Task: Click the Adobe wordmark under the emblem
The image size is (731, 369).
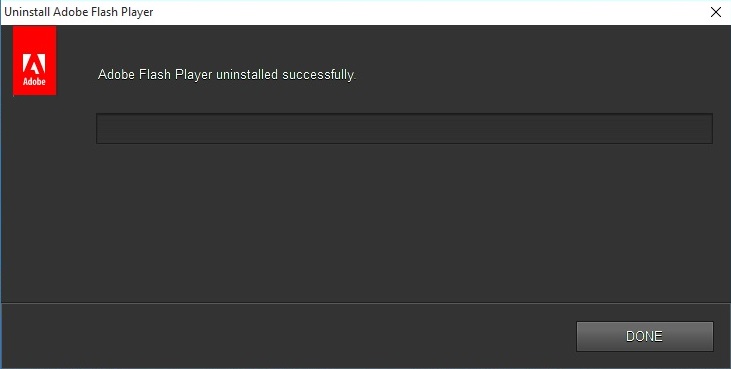Action: click(34, 82)
